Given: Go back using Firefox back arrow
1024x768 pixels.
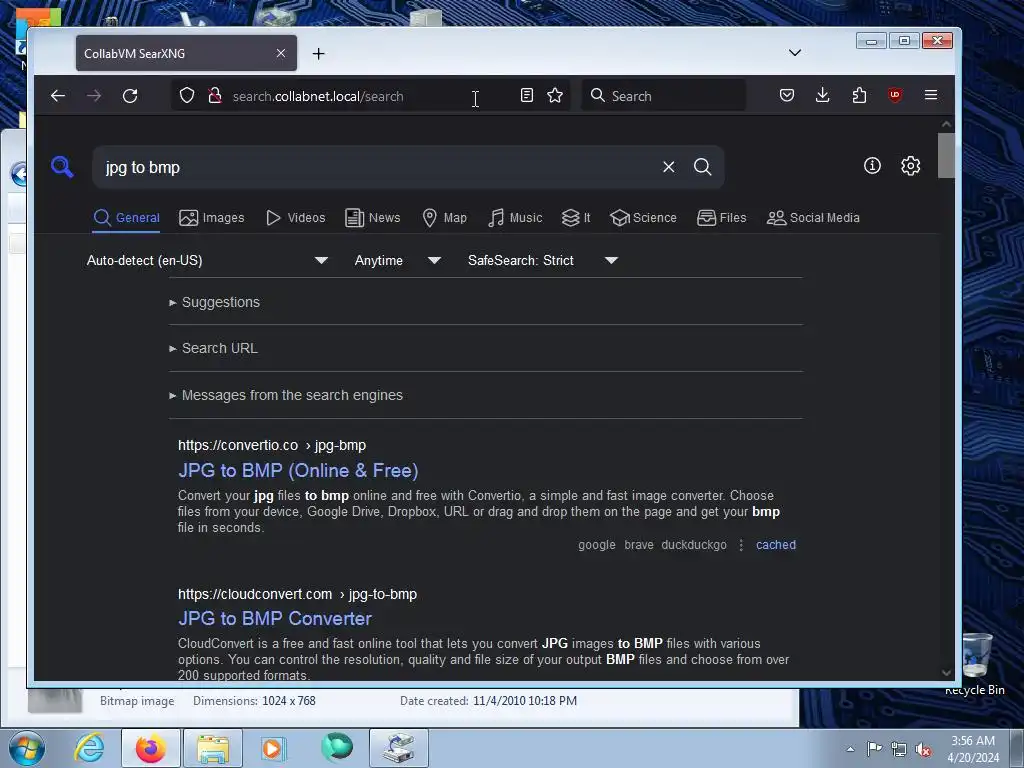Looking at the screenshot, I should point(58,96).
